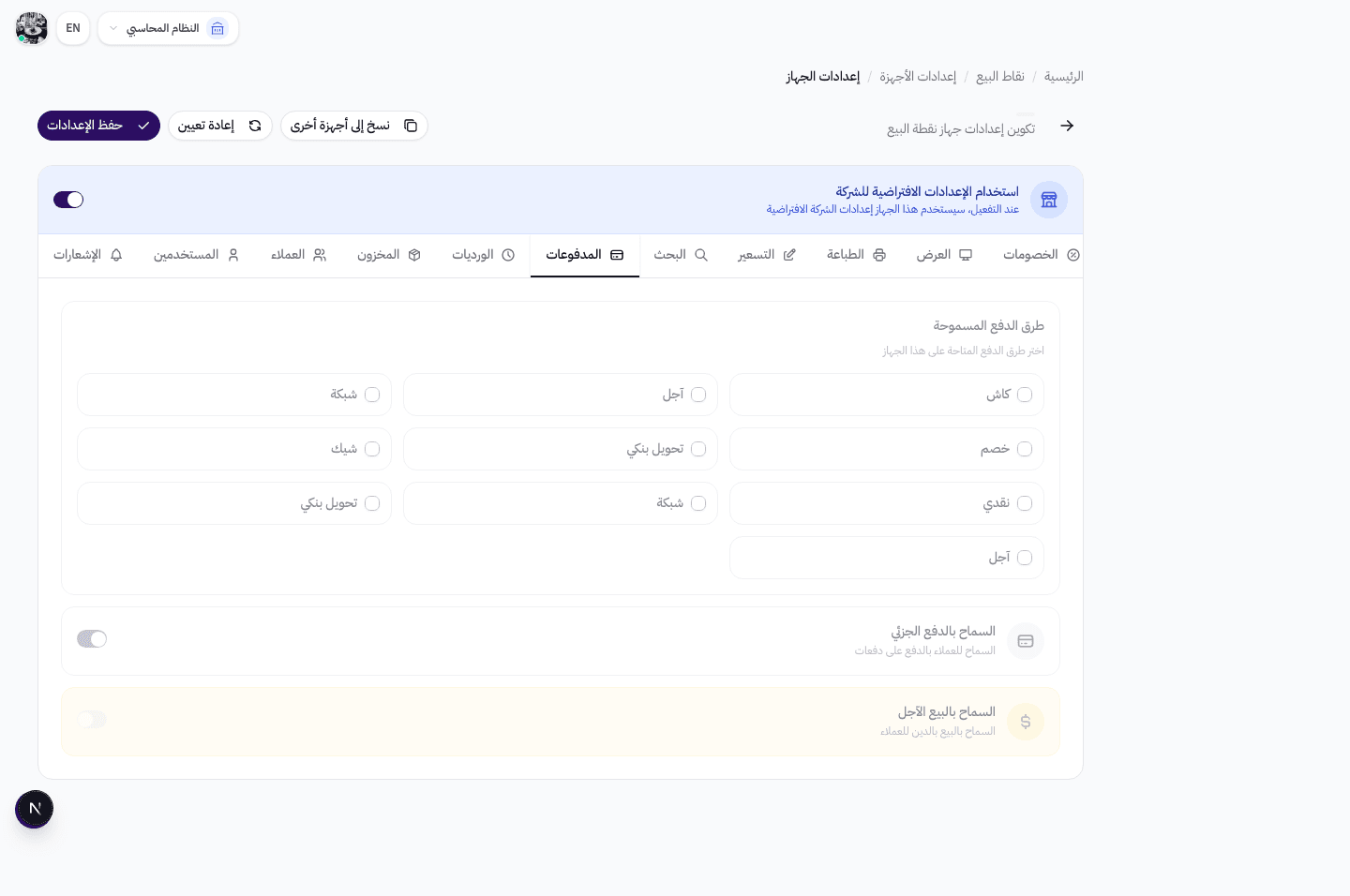Click the profile avatar at the top left
Screen dimensions: 1350x896
(32, 28)
